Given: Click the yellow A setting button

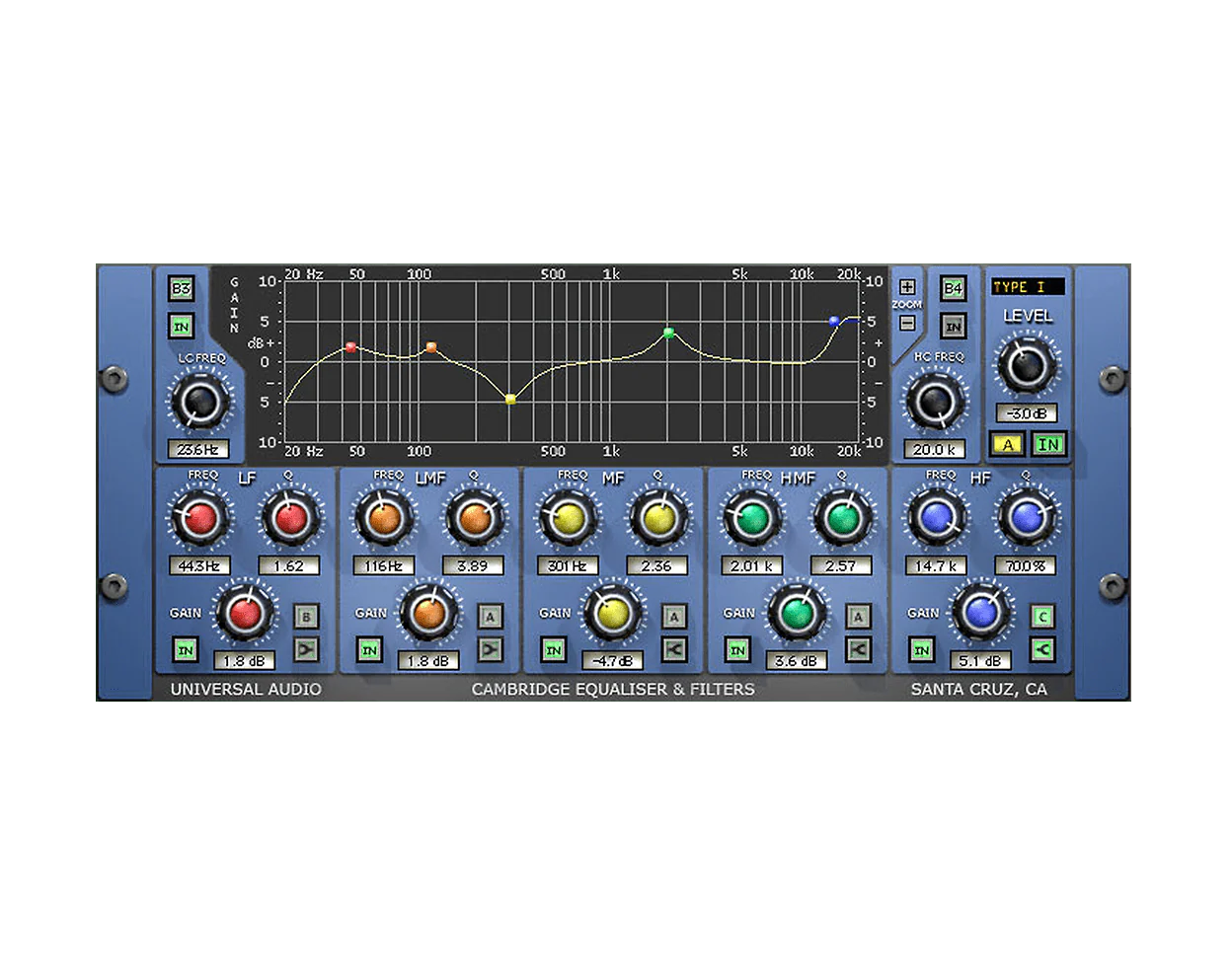Looking at the screenshot, I should pyautogui.click(x=1007, y=444).
